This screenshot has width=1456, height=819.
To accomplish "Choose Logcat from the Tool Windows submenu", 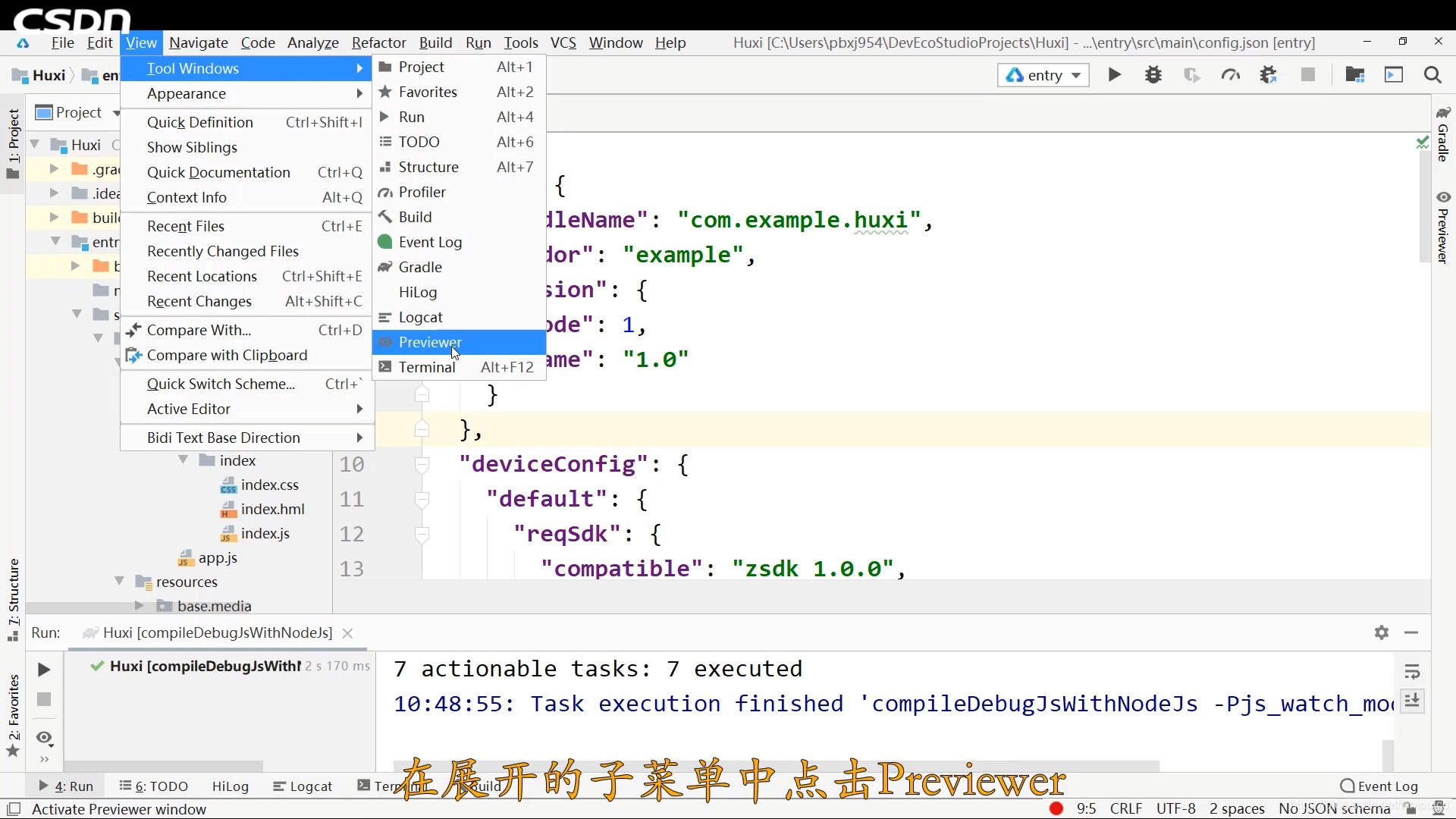I will (x=459, y=317).
